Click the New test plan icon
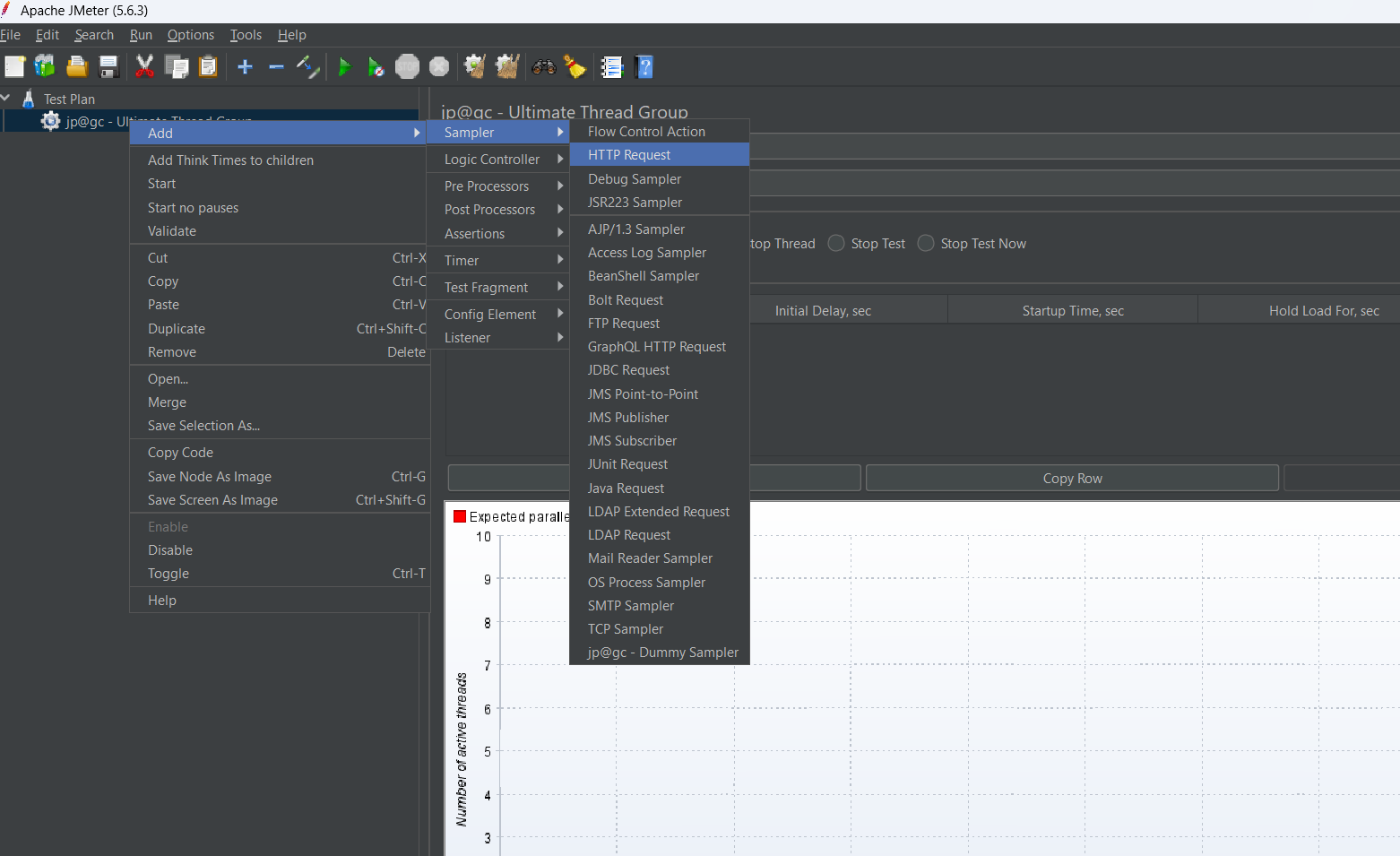The image size is (1400, 856). (x=14, y=66)
